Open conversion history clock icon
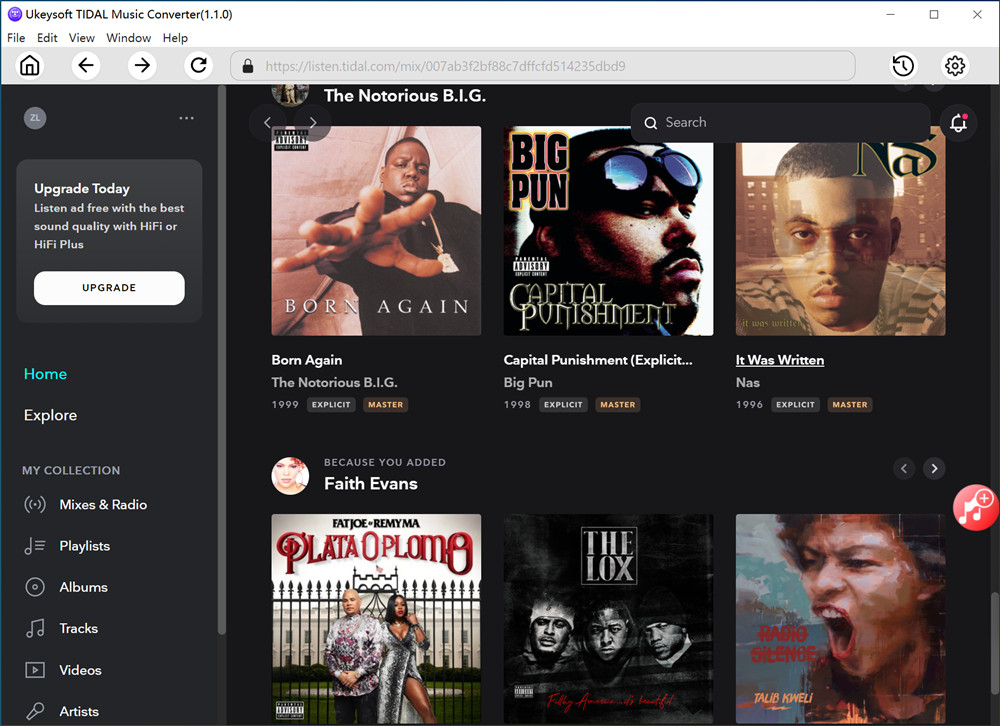 (903, 66)
